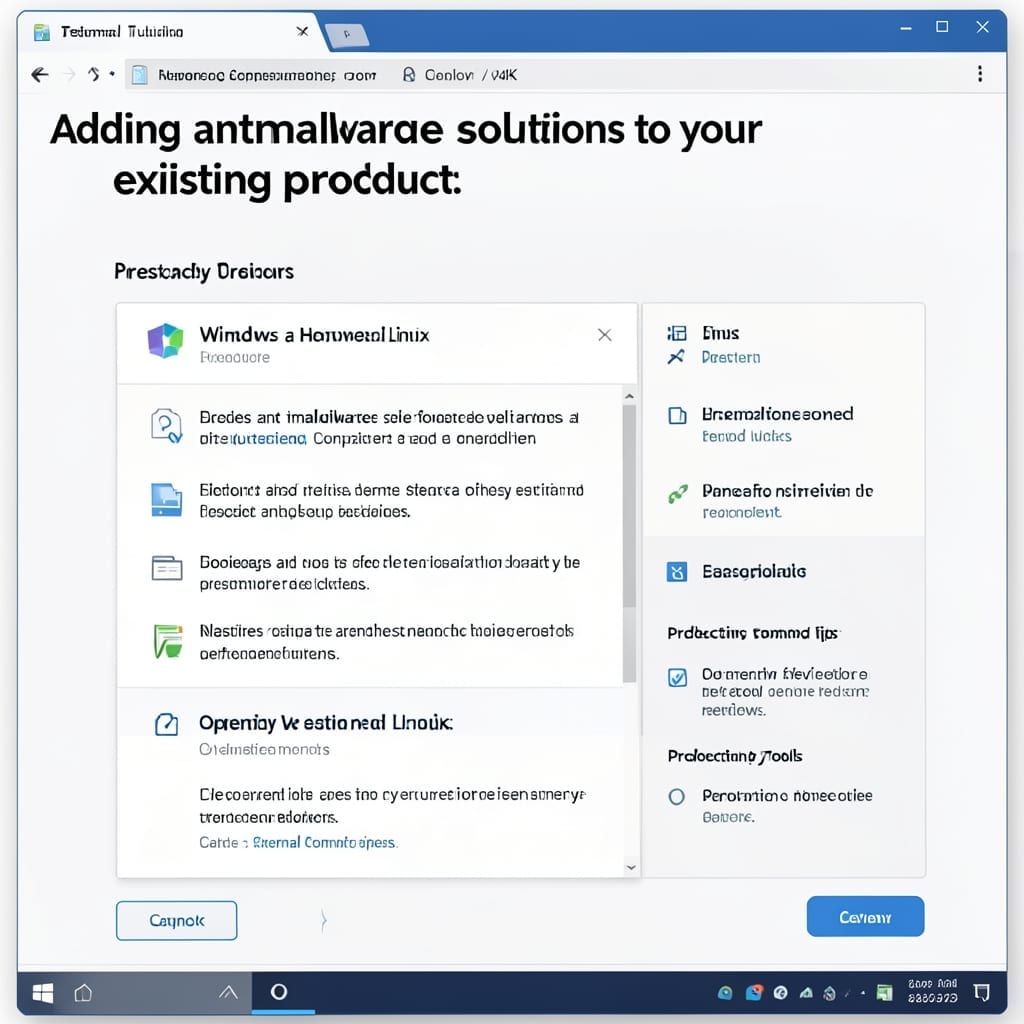This screenshot has width=1024, height=1024.
Task: Click the reload icon in browser toolbar
Action: click(94, 74)
